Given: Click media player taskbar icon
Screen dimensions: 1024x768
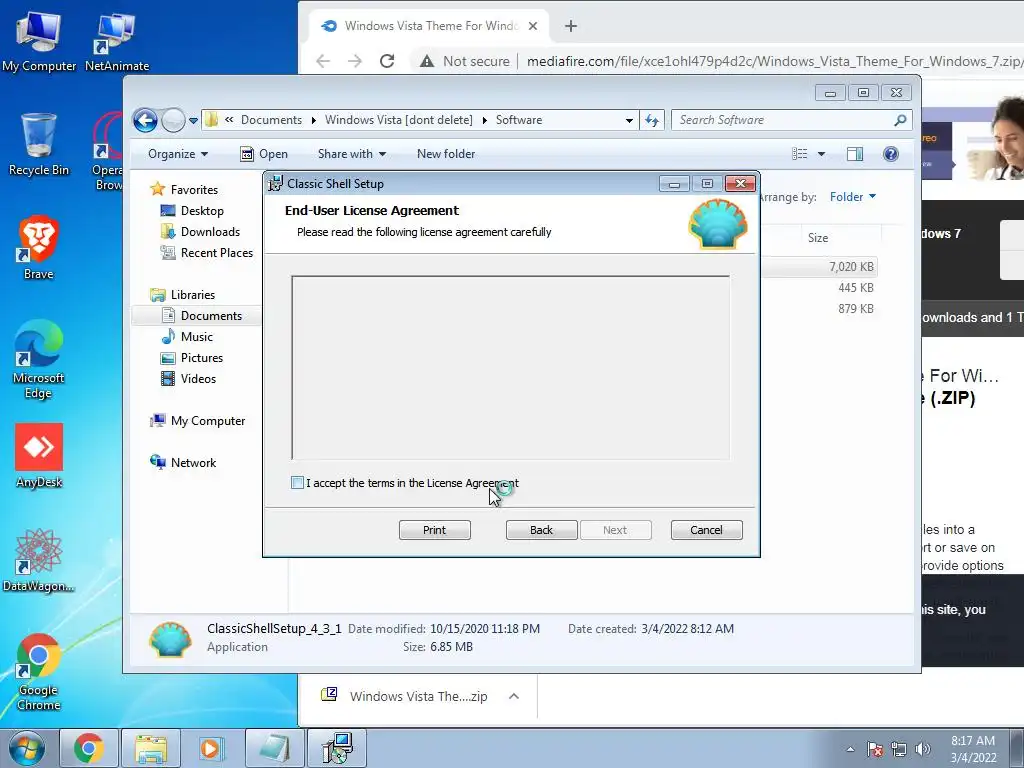Looking at the screenshot, I should coord(212,748).
